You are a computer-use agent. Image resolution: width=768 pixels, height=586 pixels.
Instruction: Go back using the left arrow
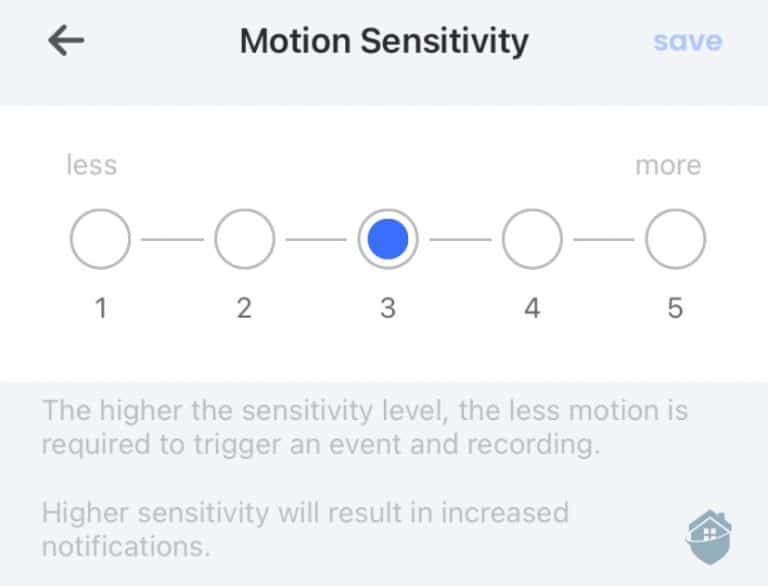(66, 41)
